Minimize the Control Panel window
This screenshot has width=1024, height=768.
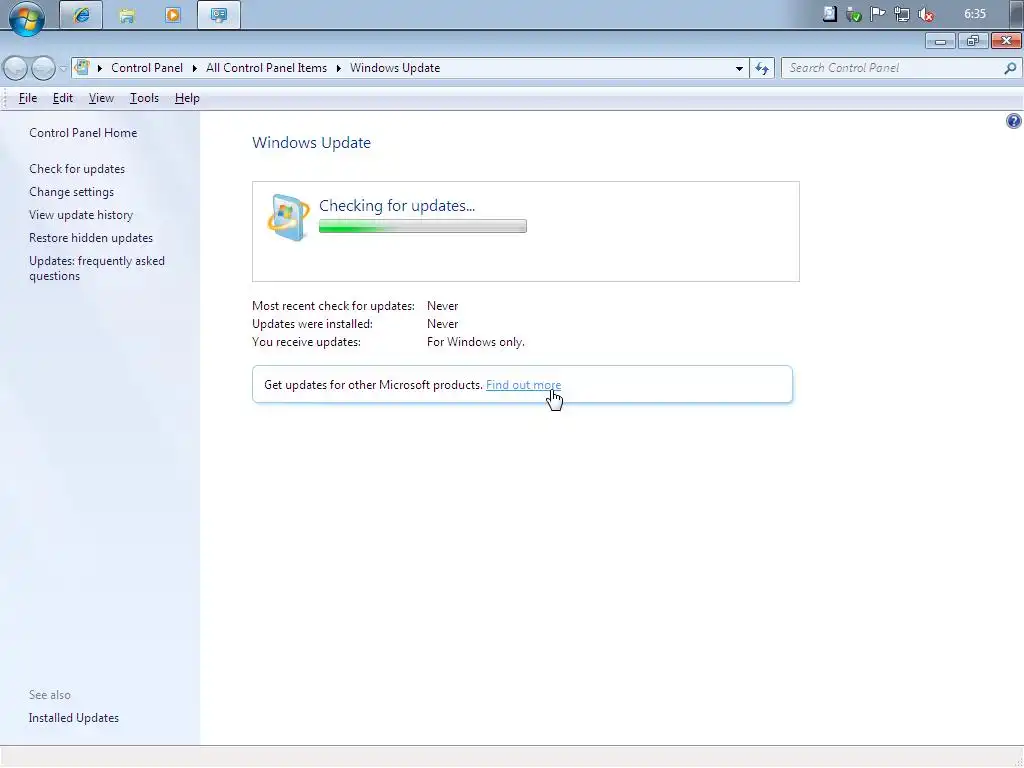point(940,41)
